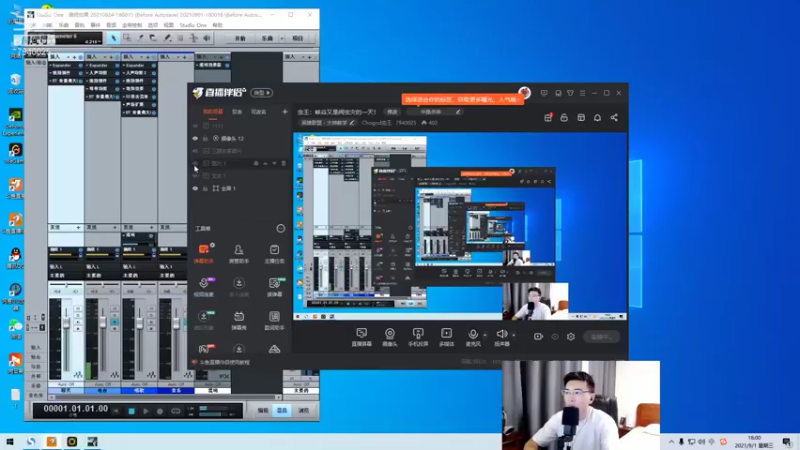Click the record video camera icon
This screenshot has height=450, width=800.
(x=538, y=337)
